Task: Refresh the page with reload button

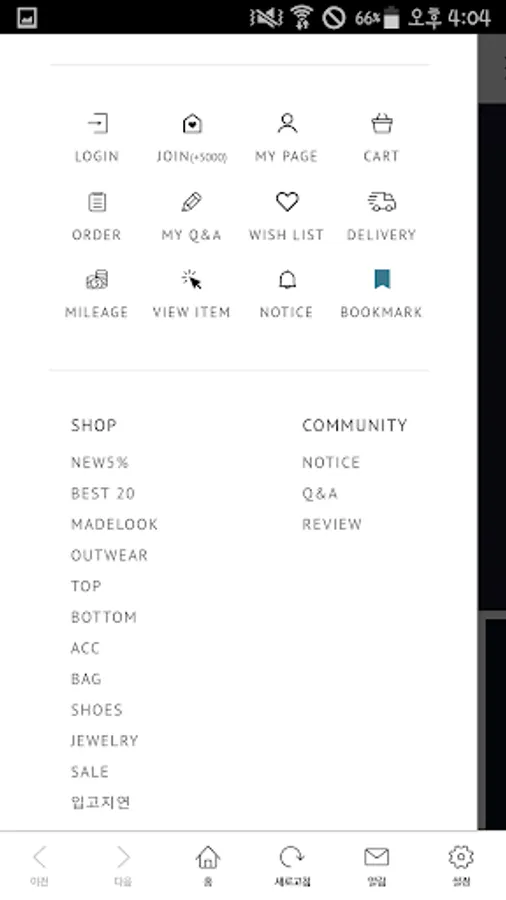Action: click(292, 865)
